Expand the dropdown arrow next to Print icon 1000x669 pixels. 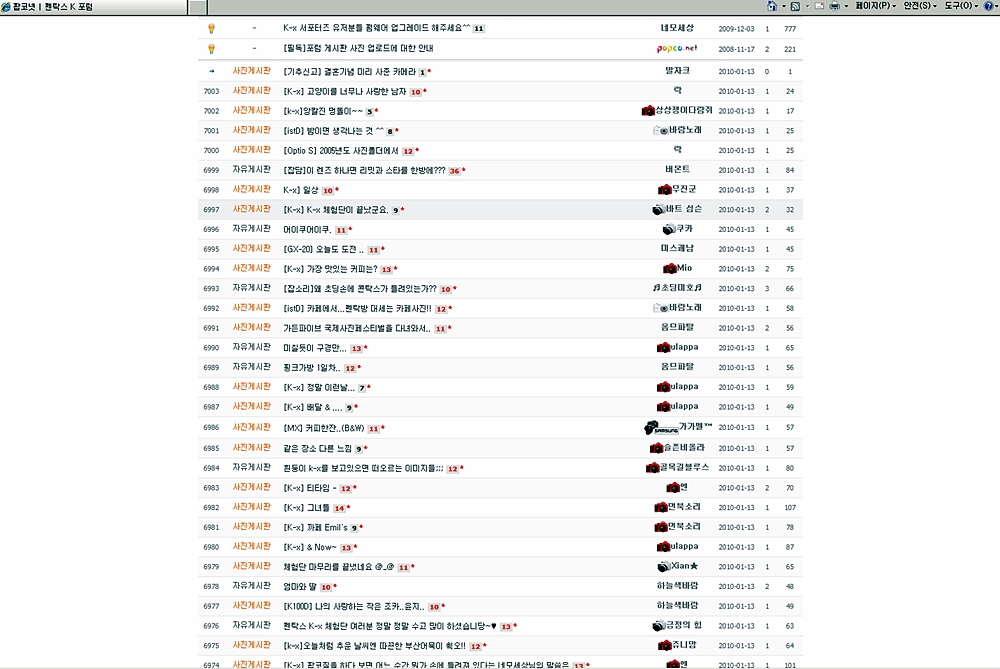[x=845, y=6]
